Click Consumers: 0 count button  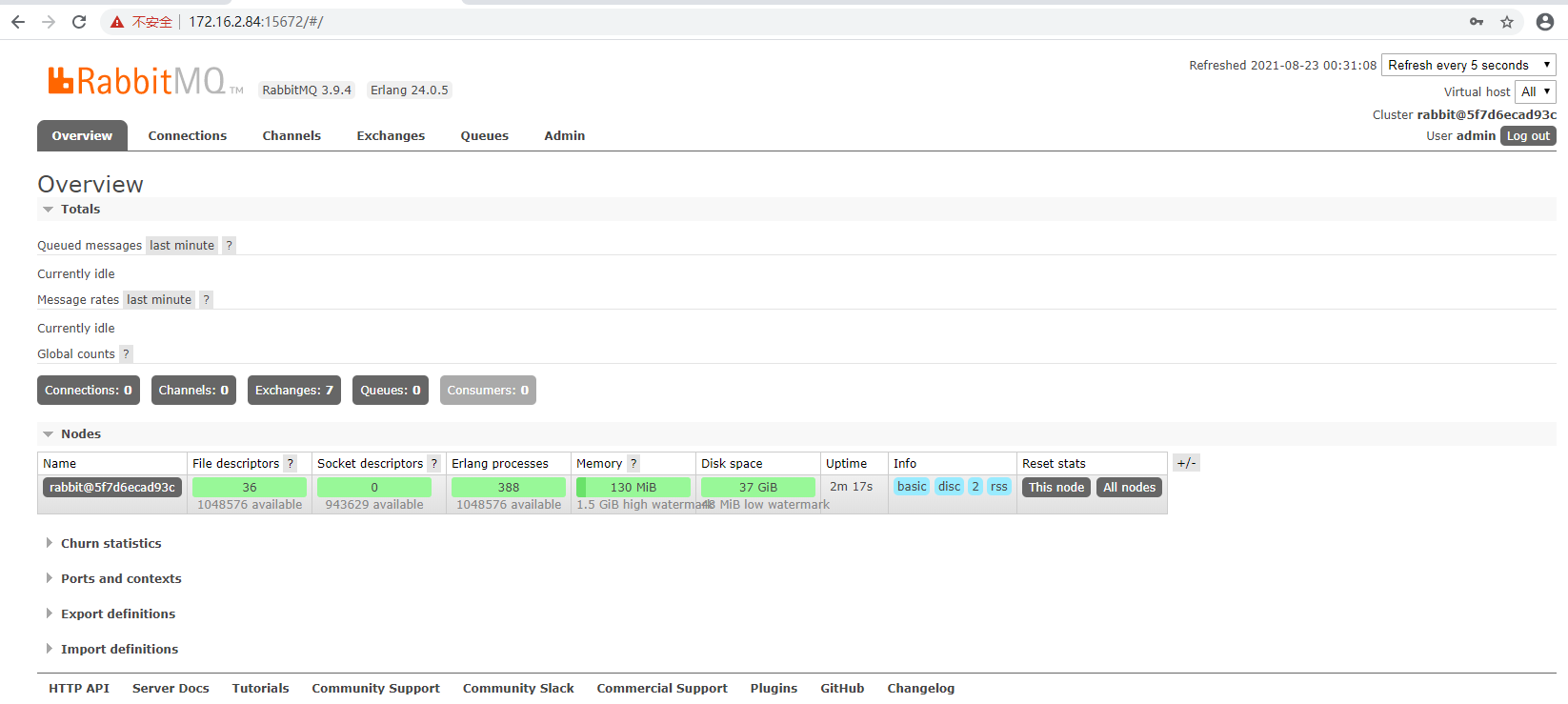[488, 391]
